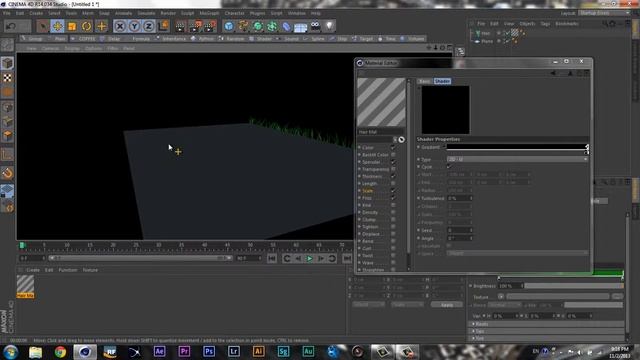640x360 pixels.
Task: Click the coordinate system icon
Action: click(163, 27)
